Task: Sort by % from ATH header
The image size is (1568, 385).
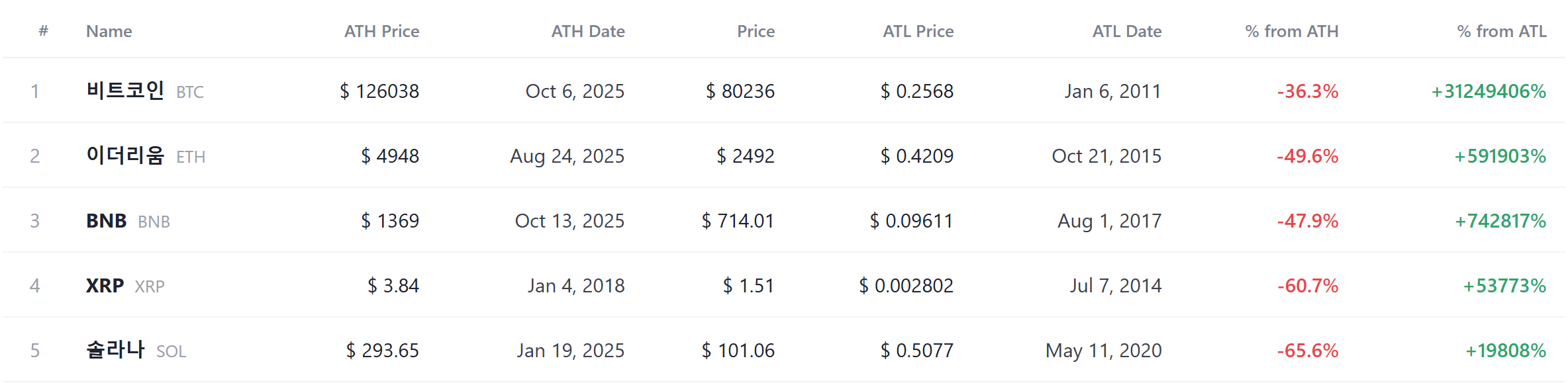Action: (x=1291, y=31)
